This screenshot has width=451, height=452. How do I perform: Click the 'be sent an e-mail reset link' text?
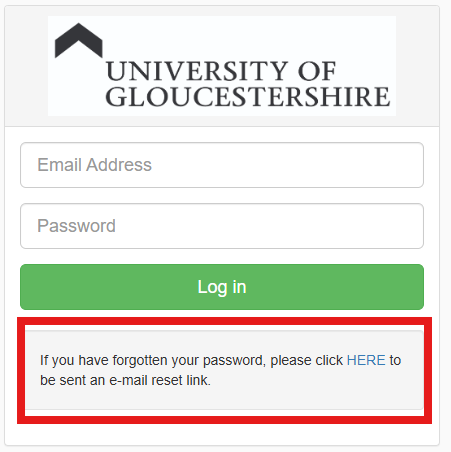coord(125,380)
